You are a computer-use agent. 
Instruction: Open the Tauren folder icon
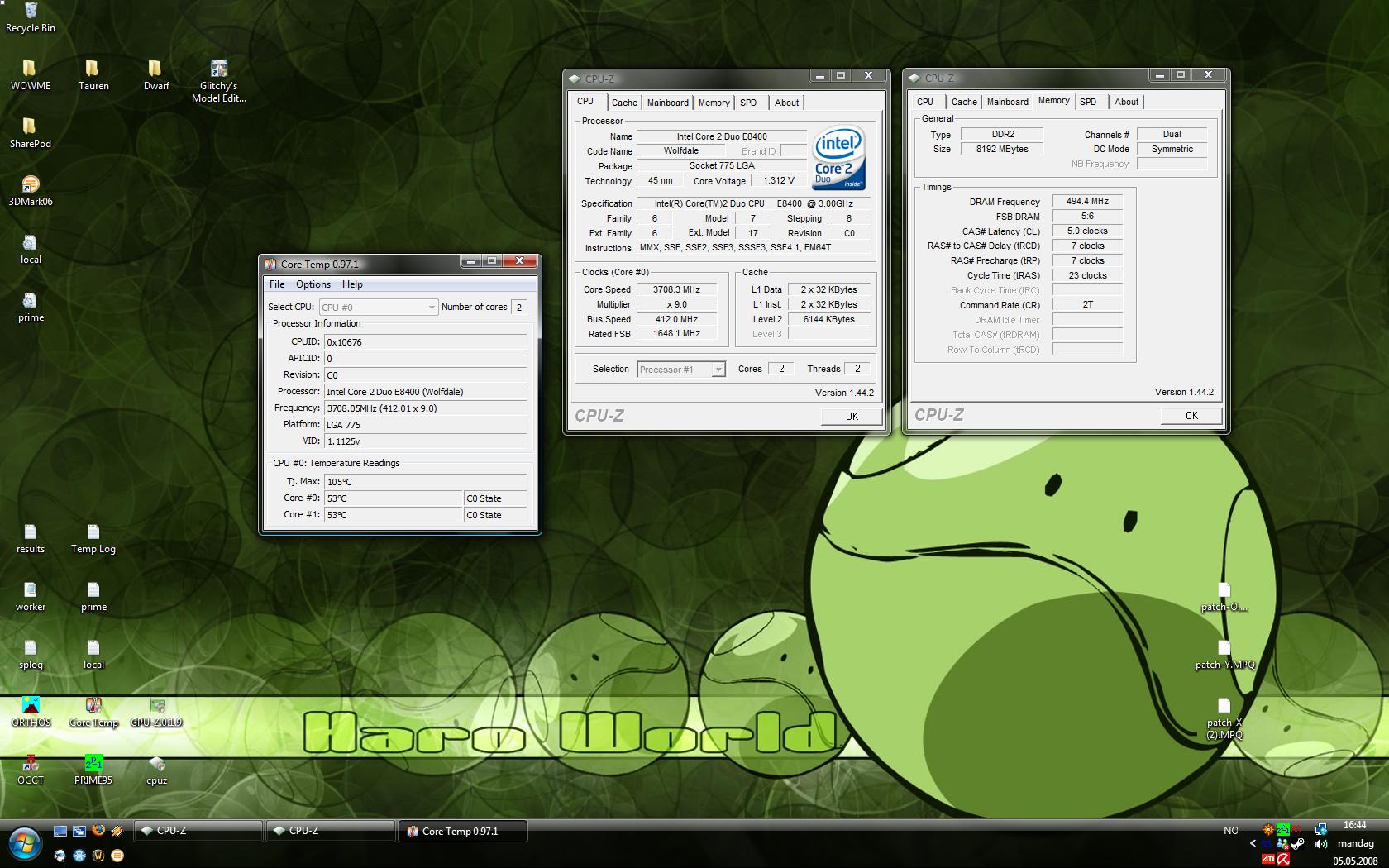click(93, 74)
